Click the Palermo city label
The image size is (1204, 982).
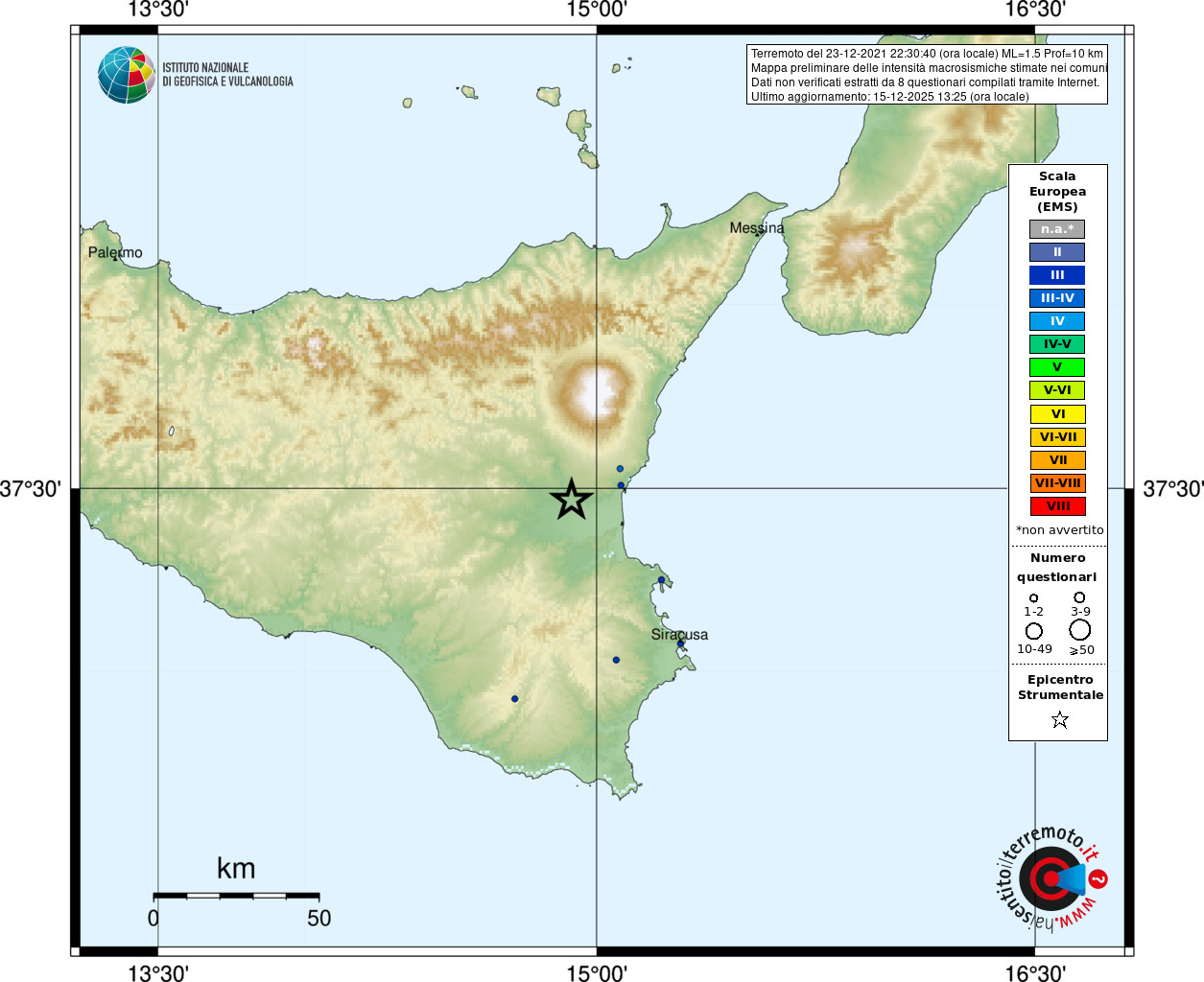[115, 253]
